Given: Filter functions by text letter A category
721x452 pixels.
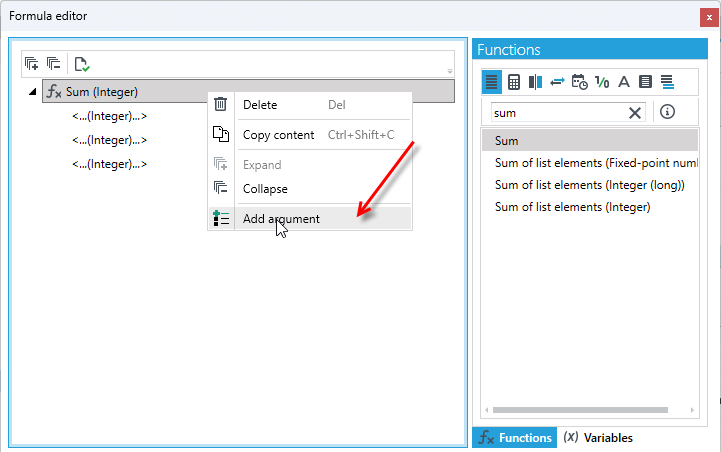Looking at the screenshot, I should tap(624, 82).
